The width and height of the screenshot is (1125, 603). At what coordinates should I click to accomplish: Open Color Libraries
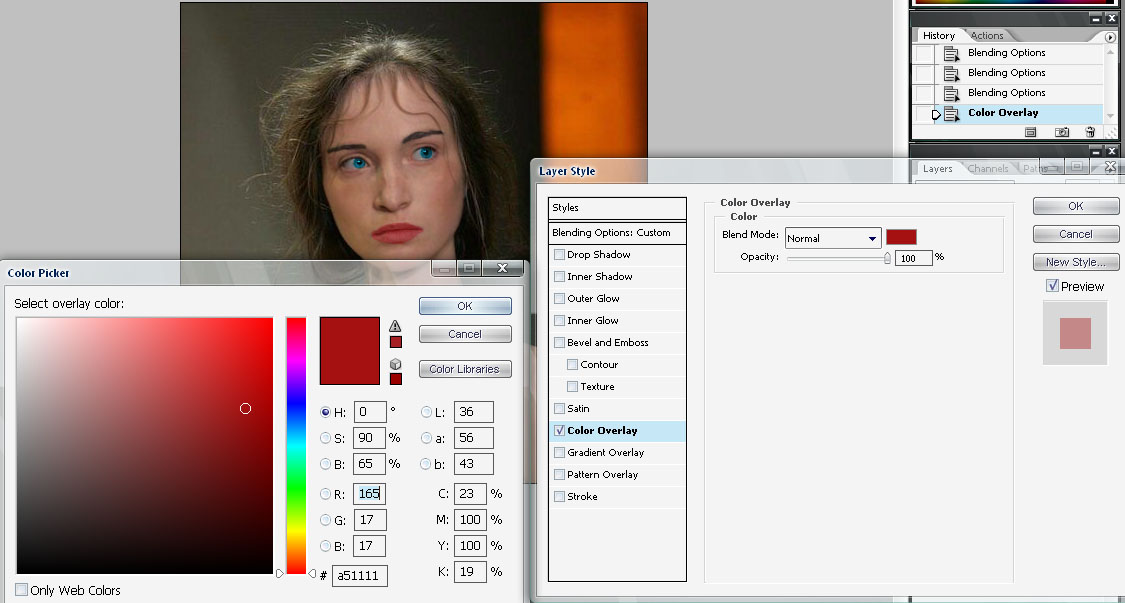tap(465, 369)
